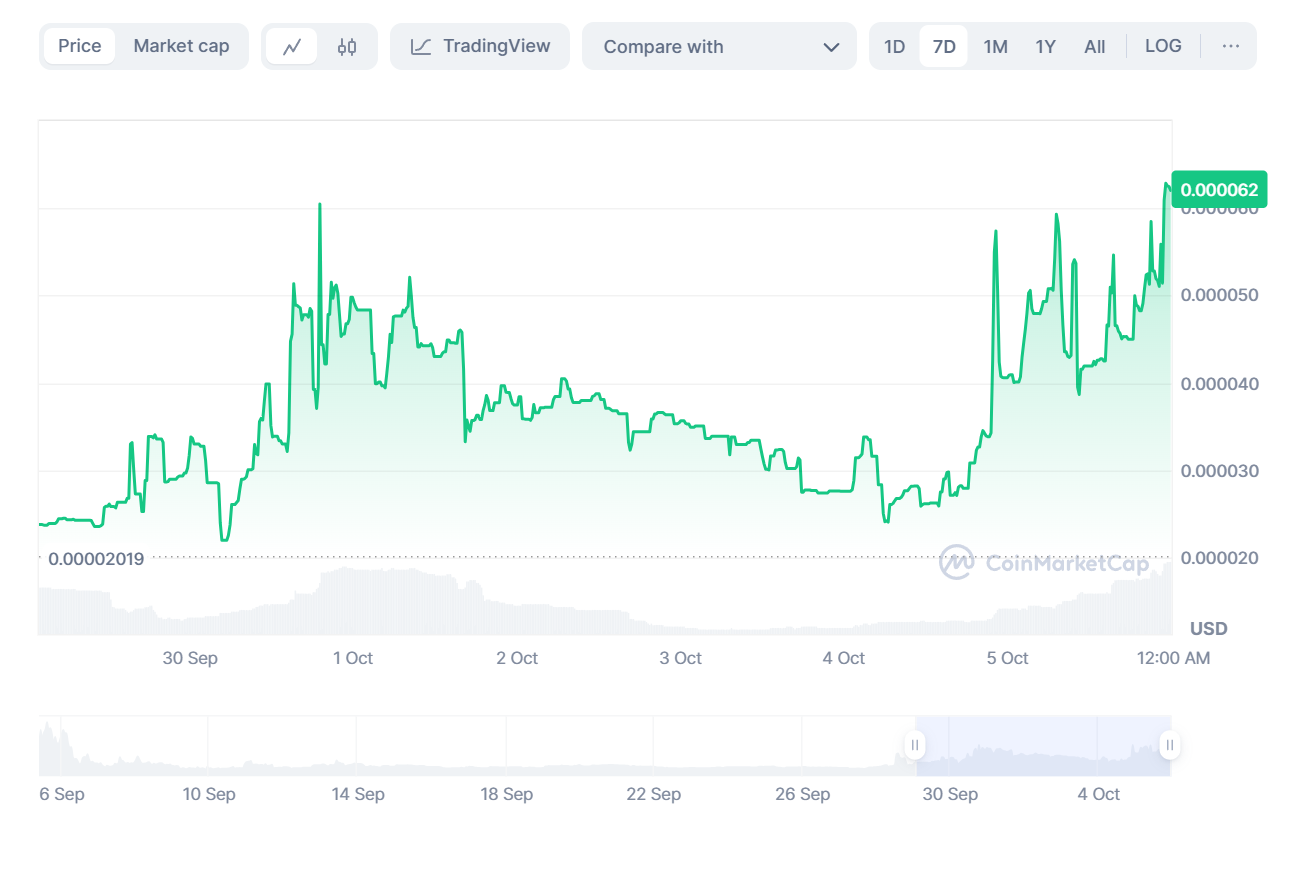Click the 0.000020 y-axis label
The width and height of the screenshot is (1309, 873).
[x=1220, y=558]
